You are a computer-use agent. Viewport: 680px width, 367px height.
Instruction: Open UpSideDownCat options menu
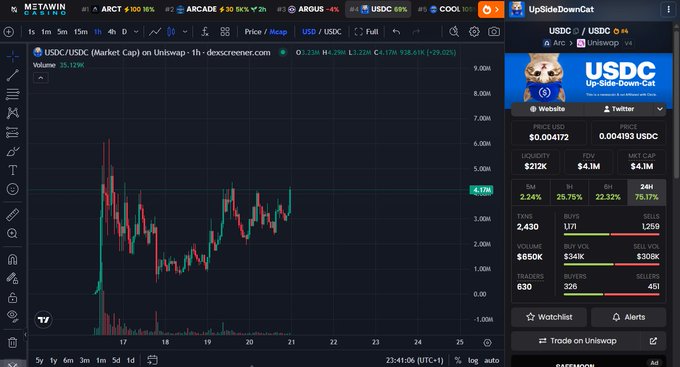click(x=667, y=9)
